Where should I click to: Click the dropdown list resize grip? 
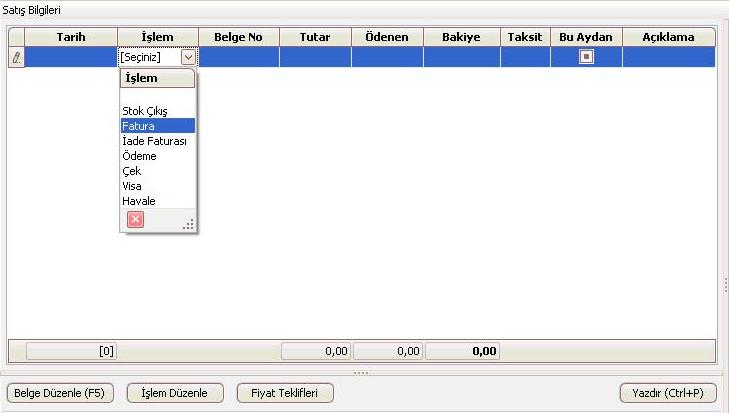click(x=189, y=225)
